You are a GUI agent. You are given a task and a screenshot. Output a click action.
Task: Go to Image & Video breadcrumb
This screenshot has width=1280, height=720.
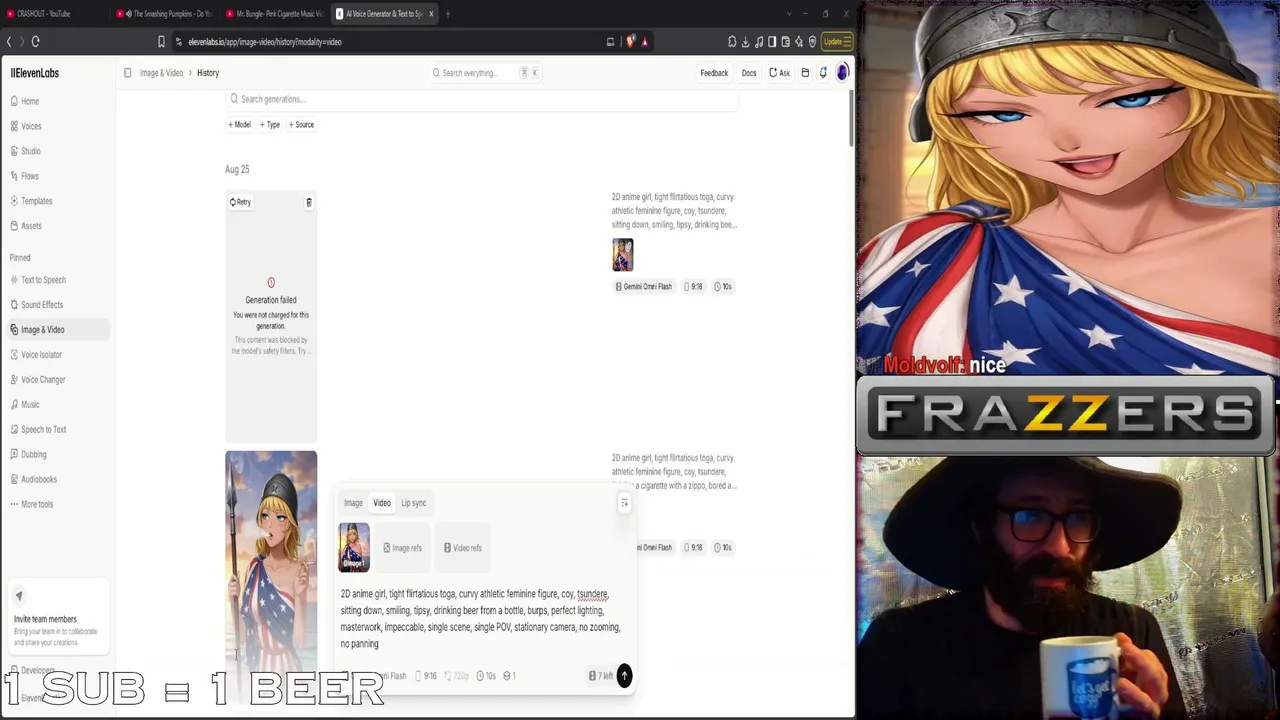tap(161, 73)
